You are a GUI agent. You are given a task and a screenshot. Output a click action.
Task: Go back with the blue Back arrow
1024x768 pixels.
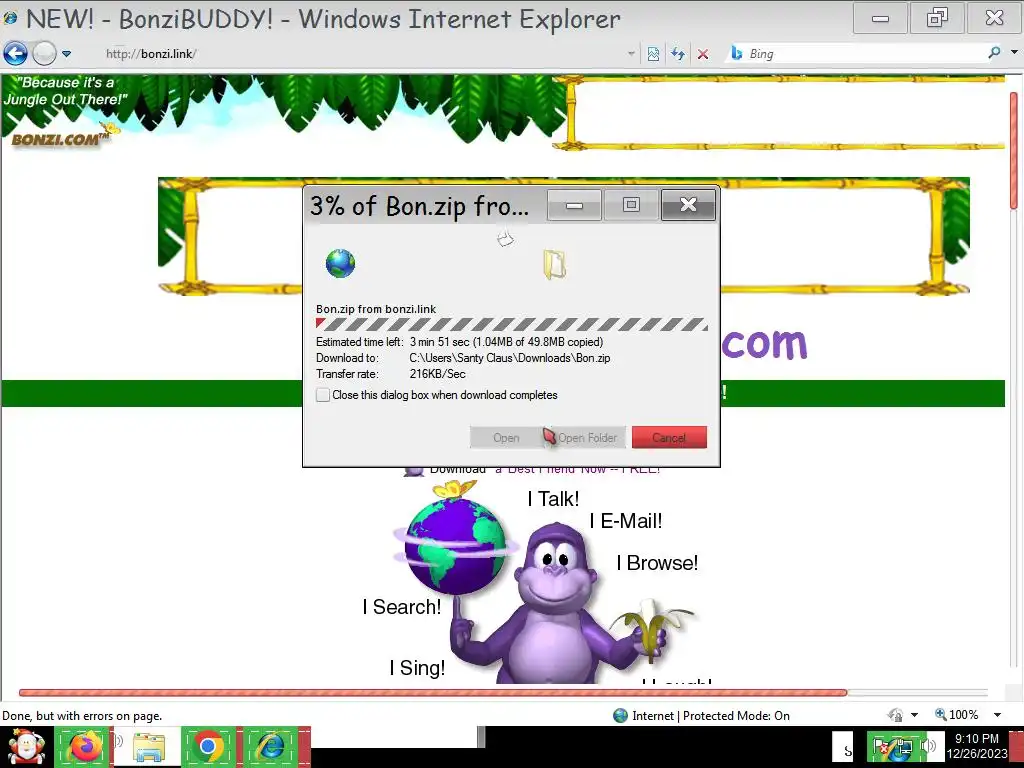coord(15,54)
